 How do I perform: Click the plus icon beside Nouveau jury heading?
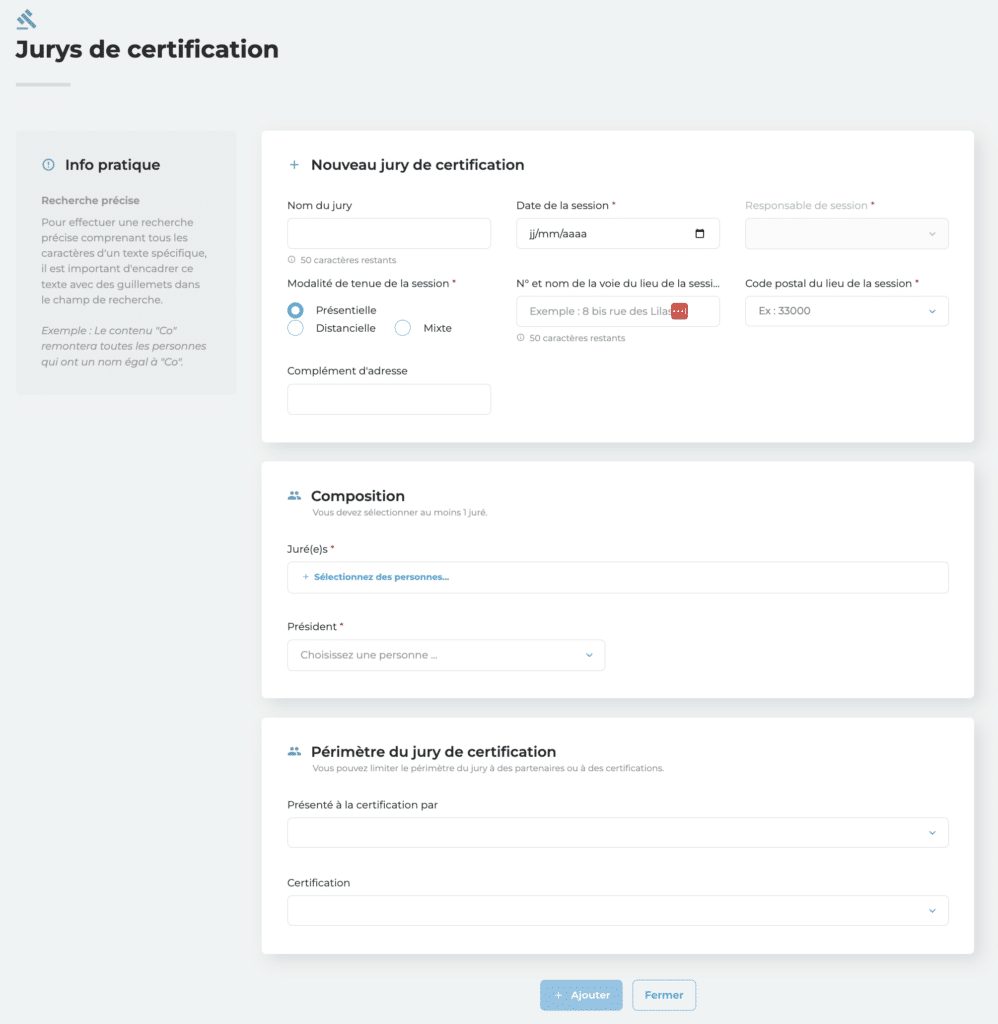pyautogui.click(x=294, y=165)
